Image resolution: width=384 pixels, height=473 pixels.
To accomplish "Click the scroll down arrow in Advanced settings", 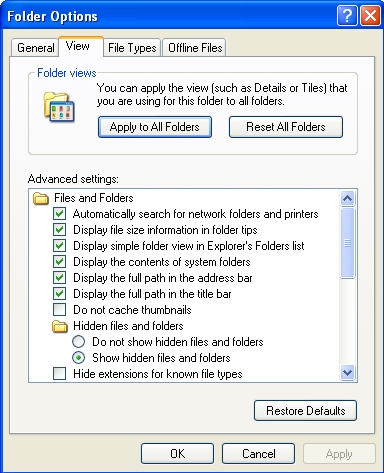I will [x=347, y=372].
